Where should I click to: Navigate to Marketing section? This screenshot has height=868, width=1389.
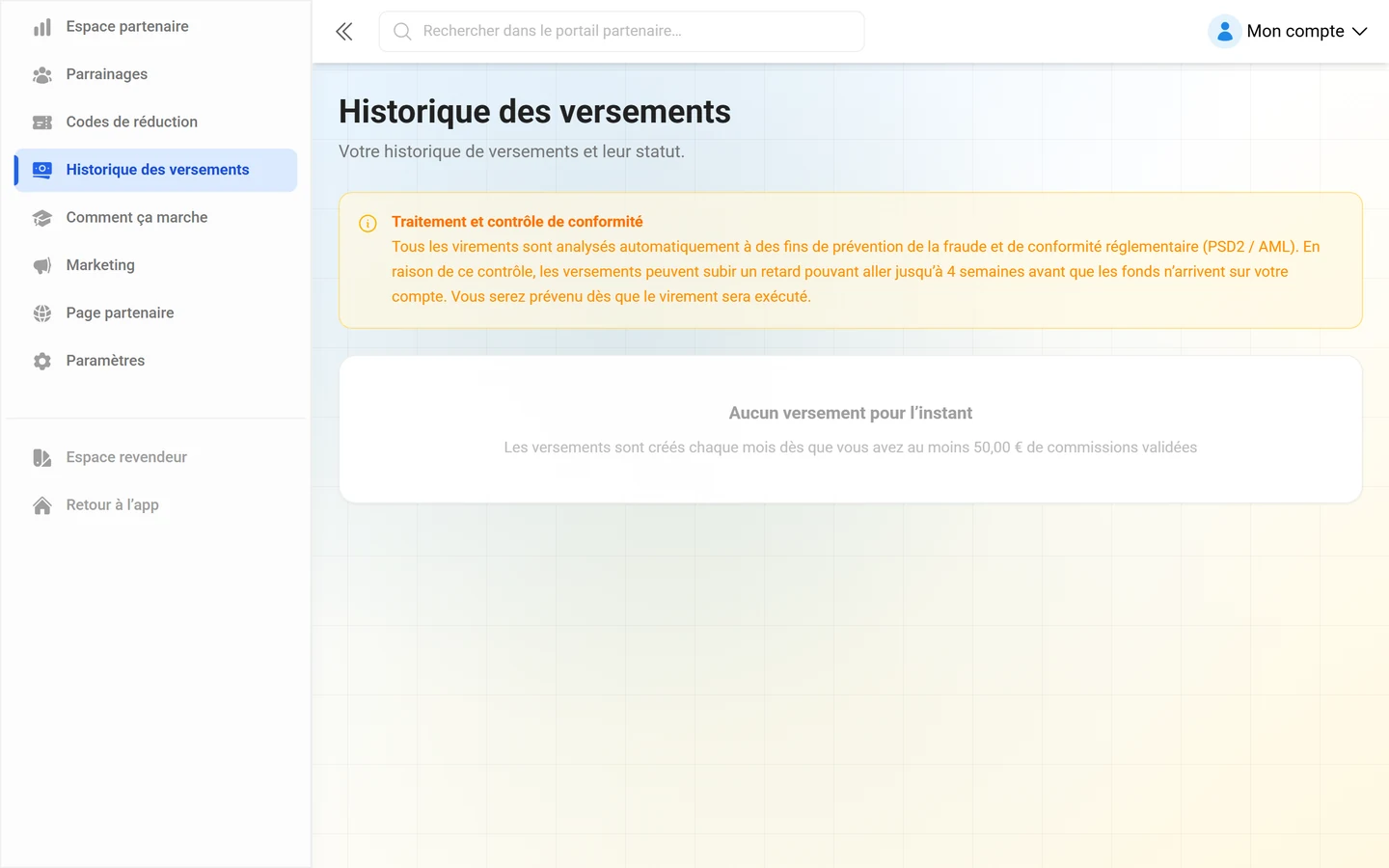(155, 265)
